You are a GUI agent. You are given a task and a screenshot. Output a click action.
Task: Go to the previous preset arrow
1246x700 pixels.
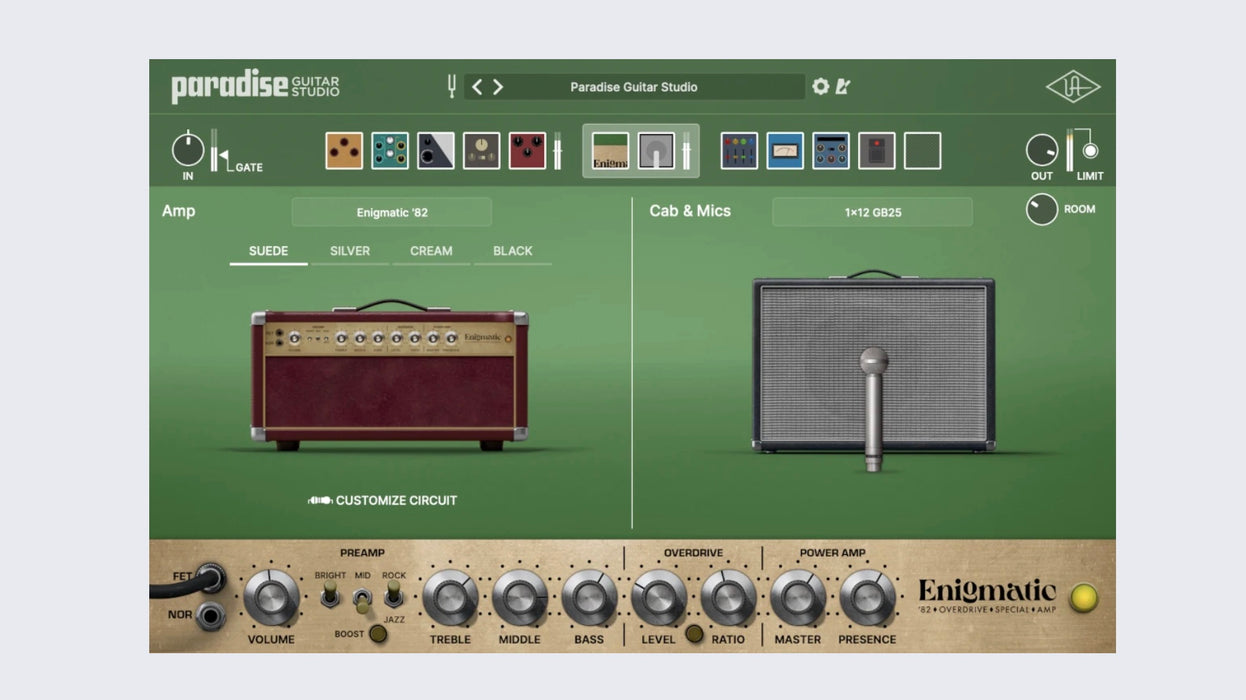(x=476, y=87)
